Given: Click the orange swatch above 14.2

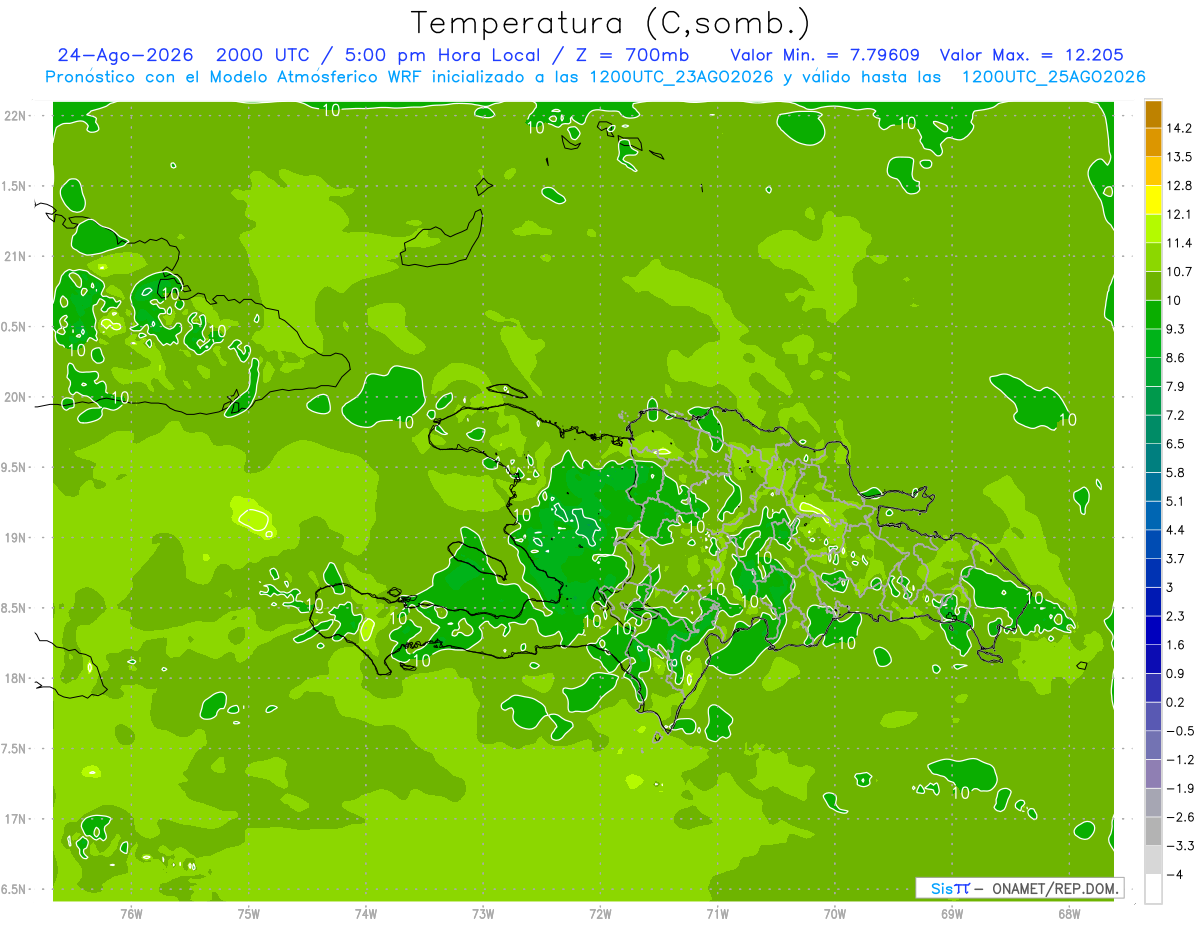Looking at the screenshot, I should point(1153,114).
